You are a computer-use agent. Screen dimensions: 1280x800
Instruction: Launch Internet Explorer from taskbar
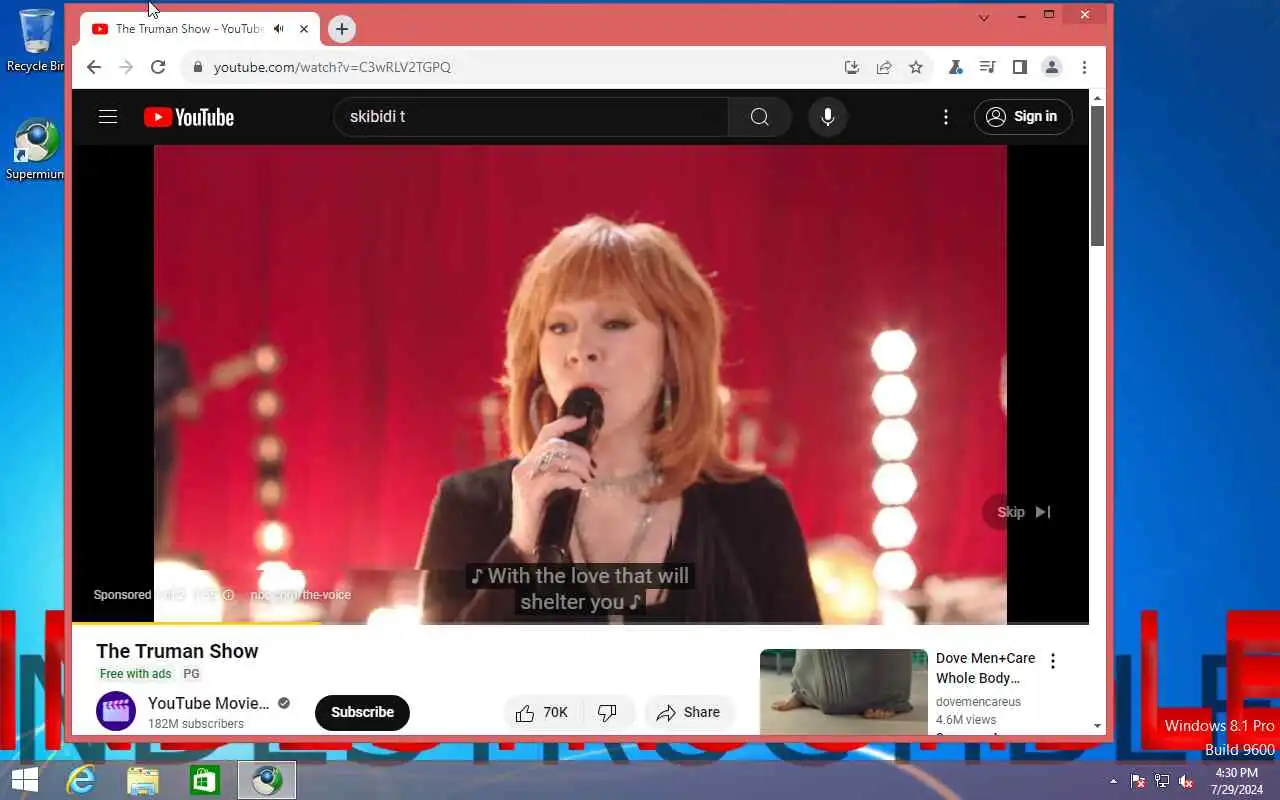81,780
